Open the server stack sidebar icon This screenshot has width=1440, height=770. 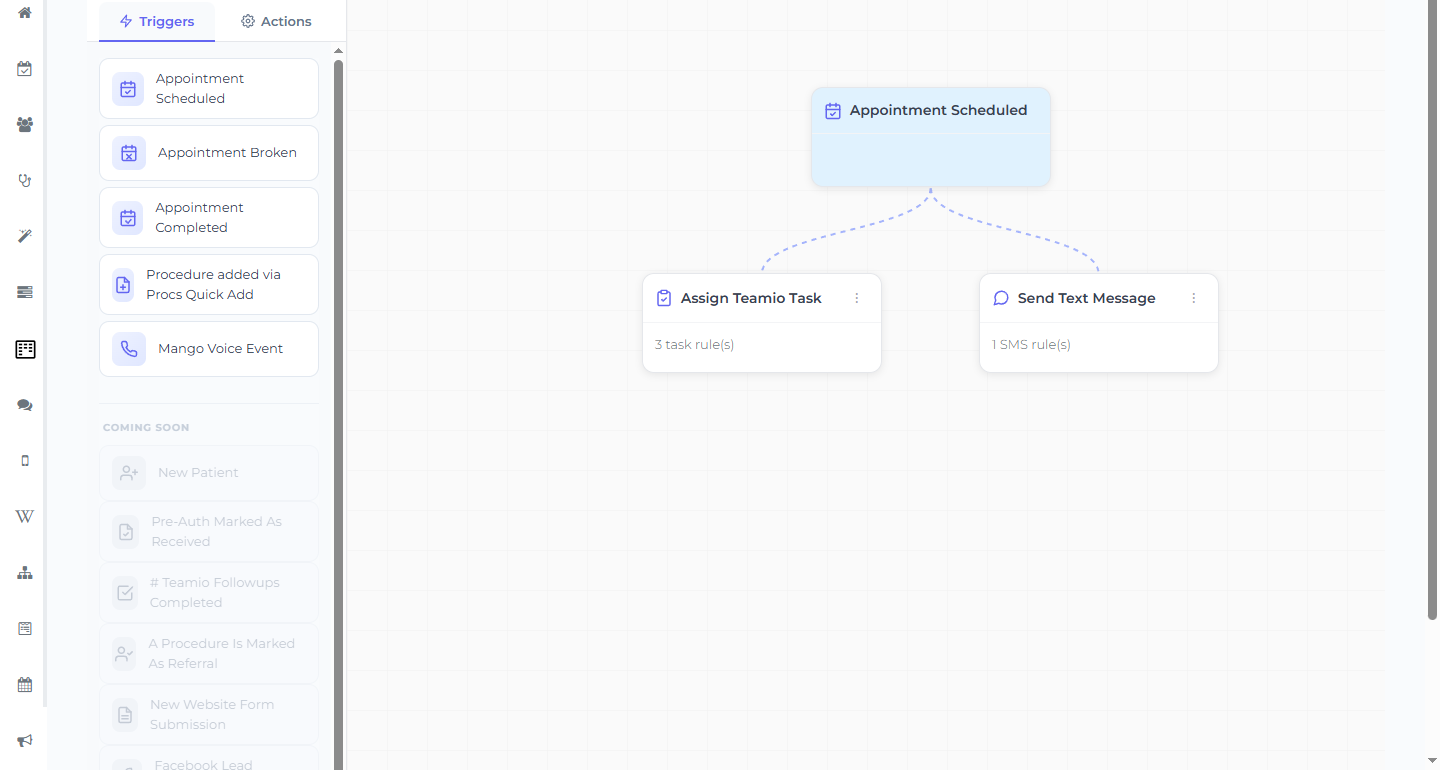25,292
